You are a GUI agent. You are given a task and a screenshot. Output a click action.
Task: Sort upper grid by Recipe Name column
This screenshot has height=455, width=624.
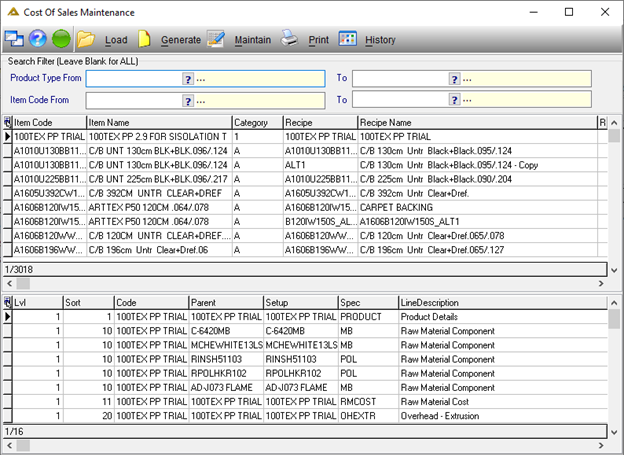click(x=478, y=122)
